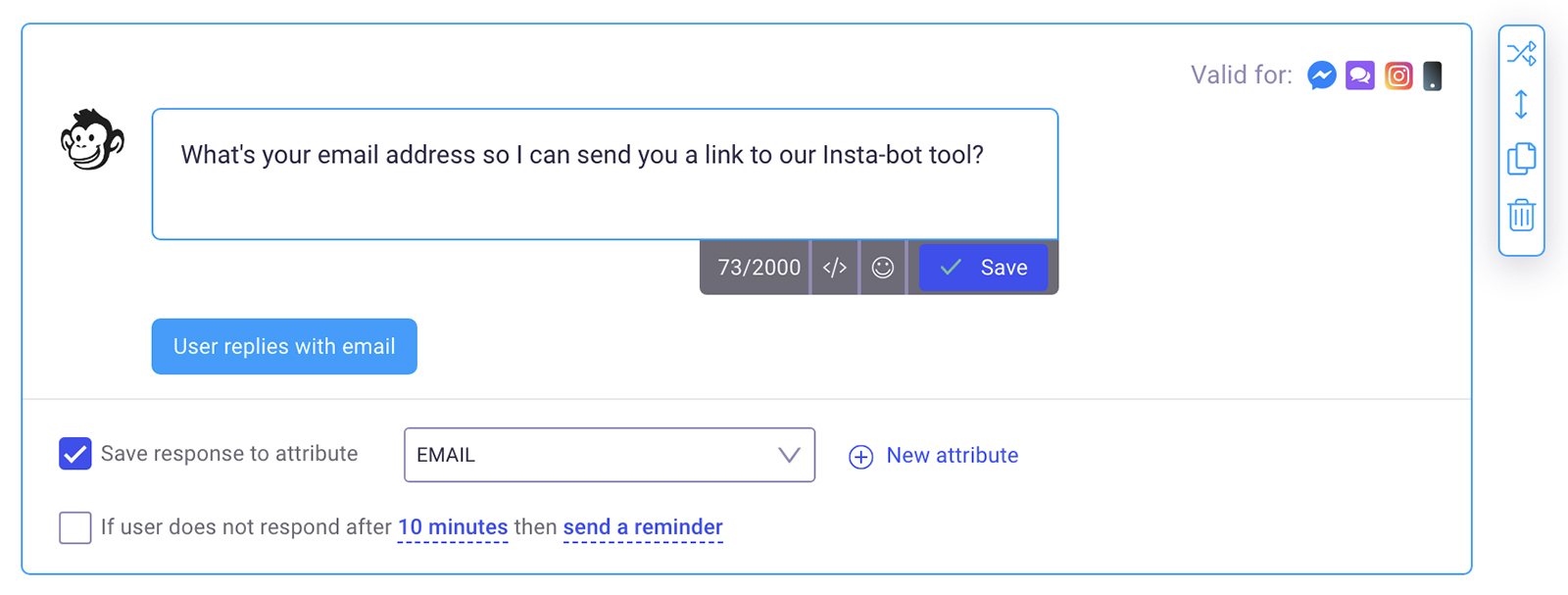Click User replies with email button
Viewport: 1568px width, 595px height.
click(284, 346)
